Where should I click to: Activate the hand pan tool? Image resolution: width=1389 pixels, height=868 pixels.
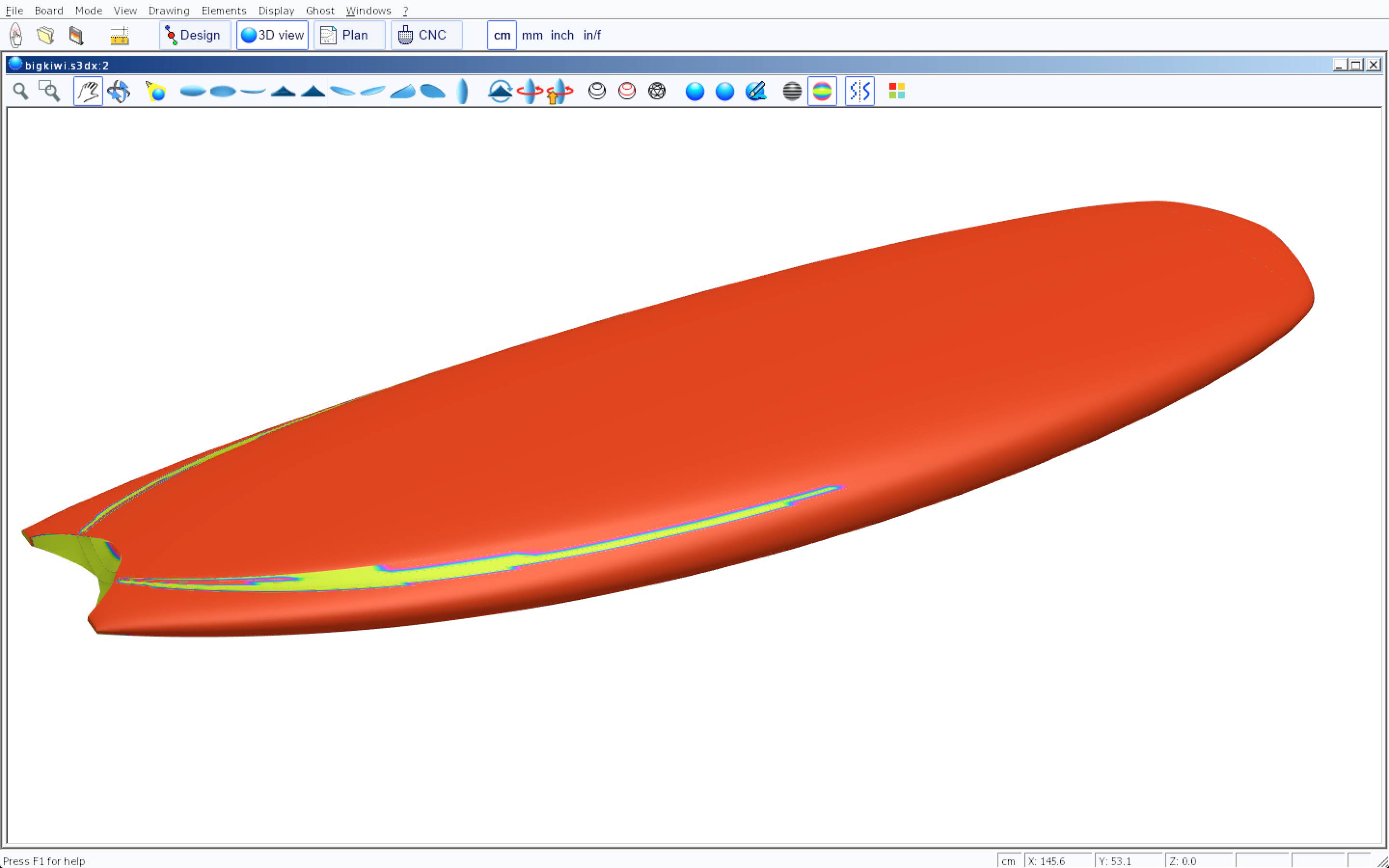(x=88, y=91)
